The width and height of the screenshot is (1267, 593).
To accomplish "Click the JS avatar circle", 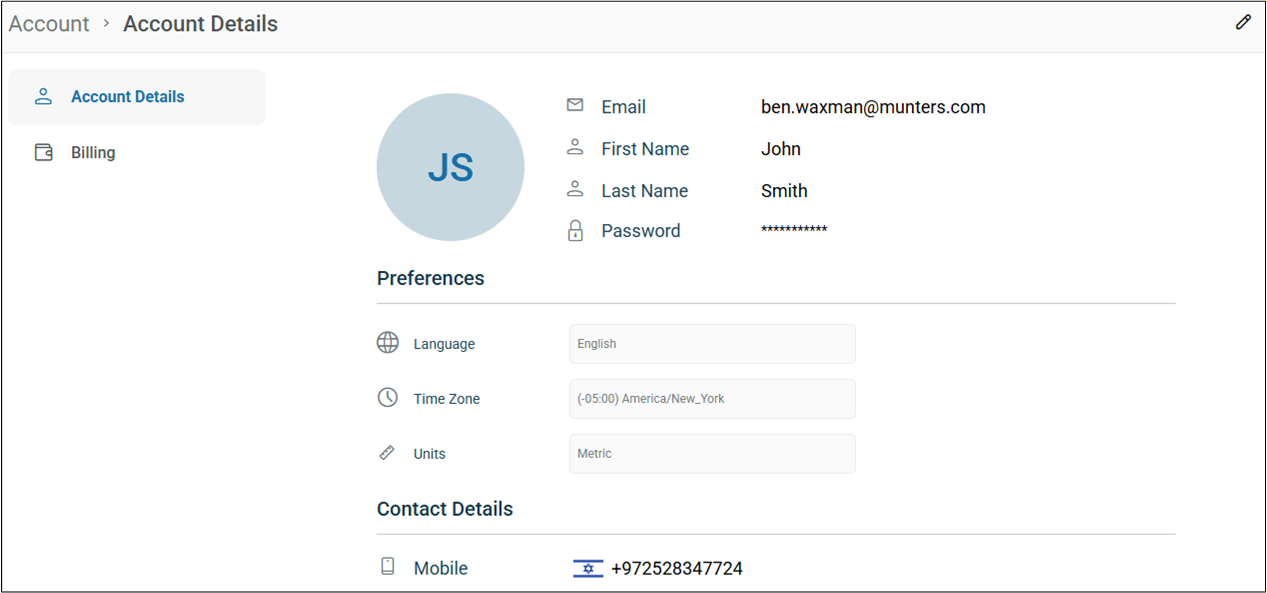I will click(x=450, y=167).
